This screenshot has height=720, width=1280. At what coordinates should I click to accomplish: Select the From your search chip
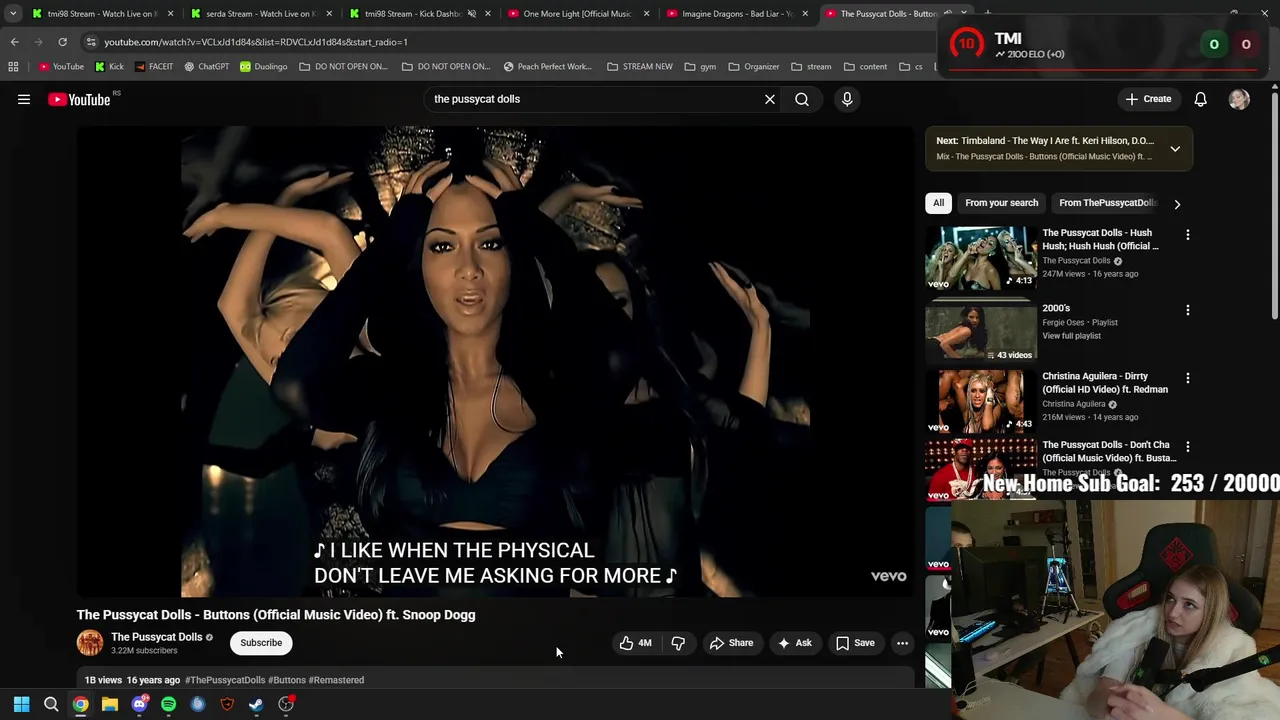click(x=1001, y=203)
